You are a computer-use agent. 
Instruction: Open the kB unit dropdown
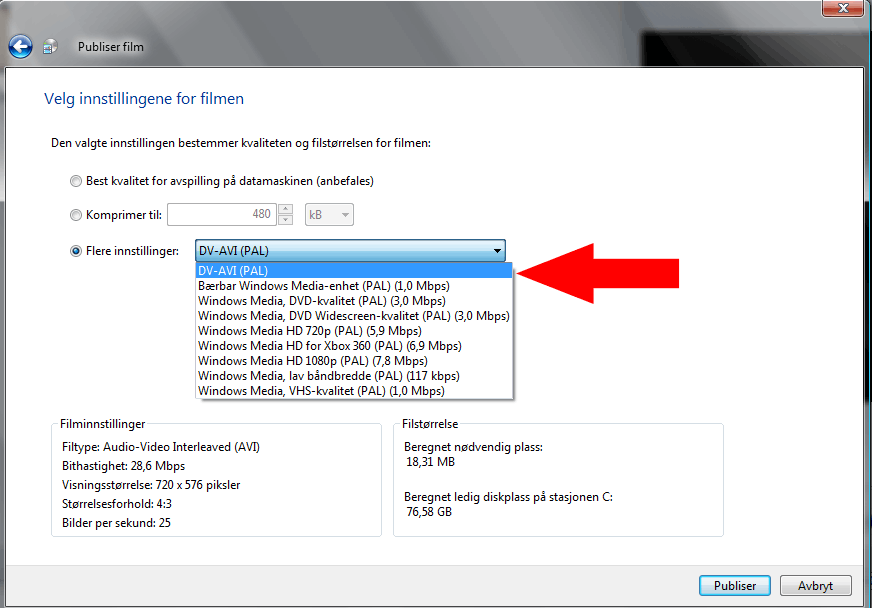pyautogui.click(x=329, y=215)
